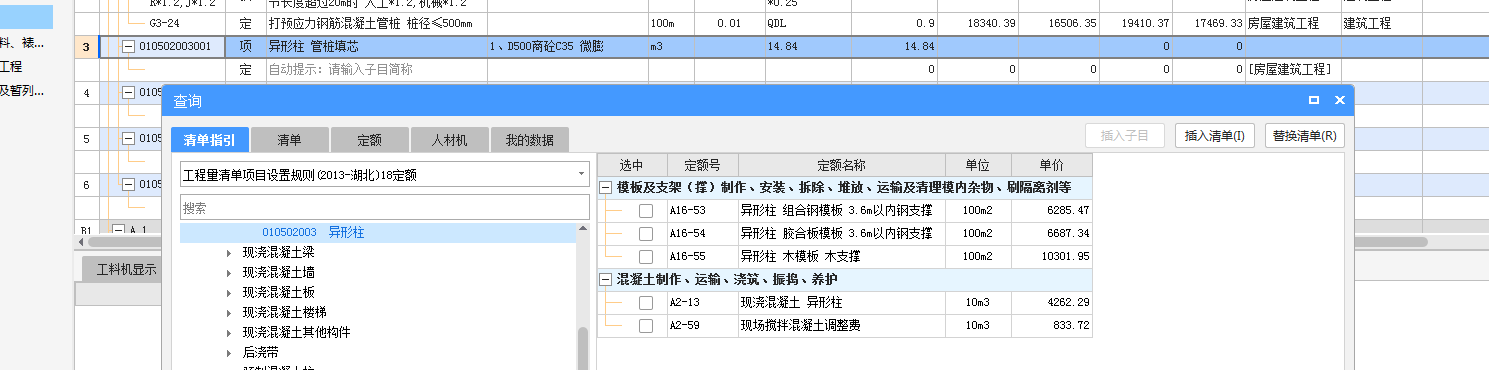This screenshot has height=370, width=1489.
Task: Collapse the 混凝土制作、运输、浇筑 group
Action: pyautogui.click(x=606, y=280)
